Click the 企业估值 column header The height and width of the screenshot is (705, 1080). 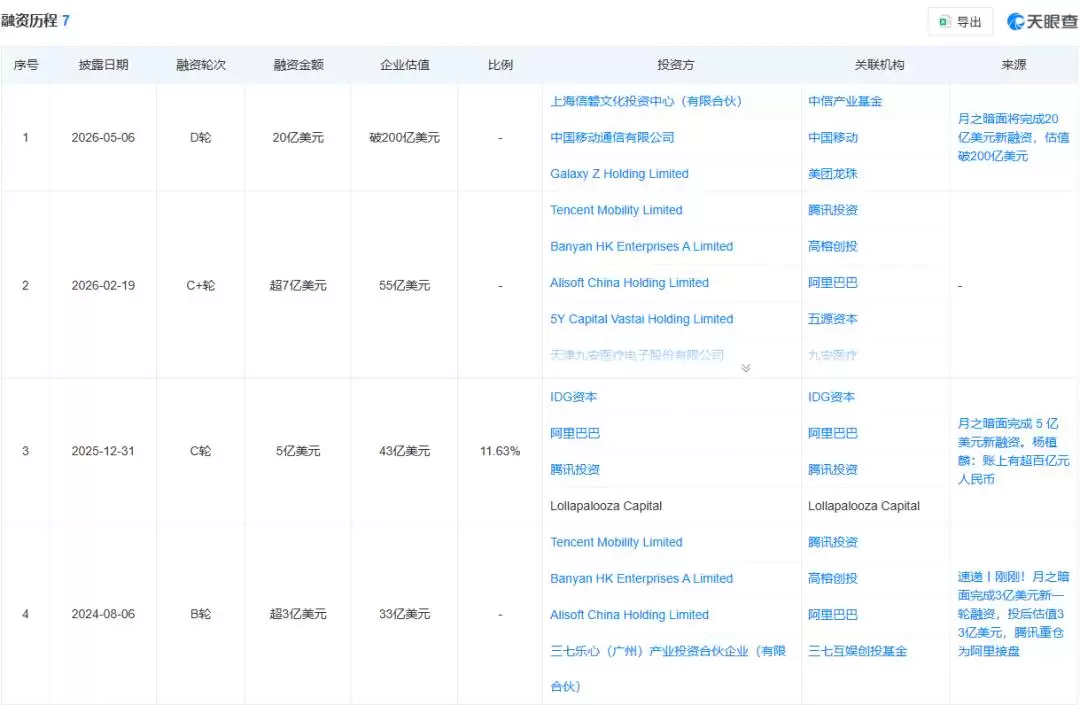click(x=404, y=65)
